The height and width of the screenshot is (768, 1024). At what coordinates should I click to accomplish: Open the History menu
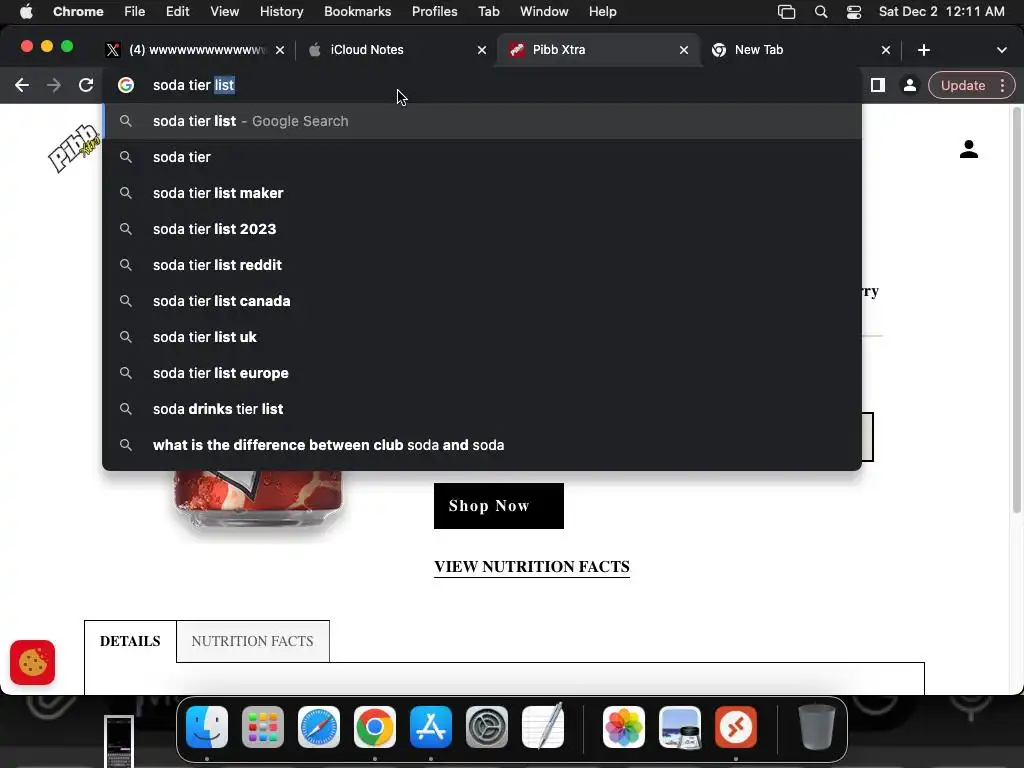pyautogui.click(x=281, y=12)
